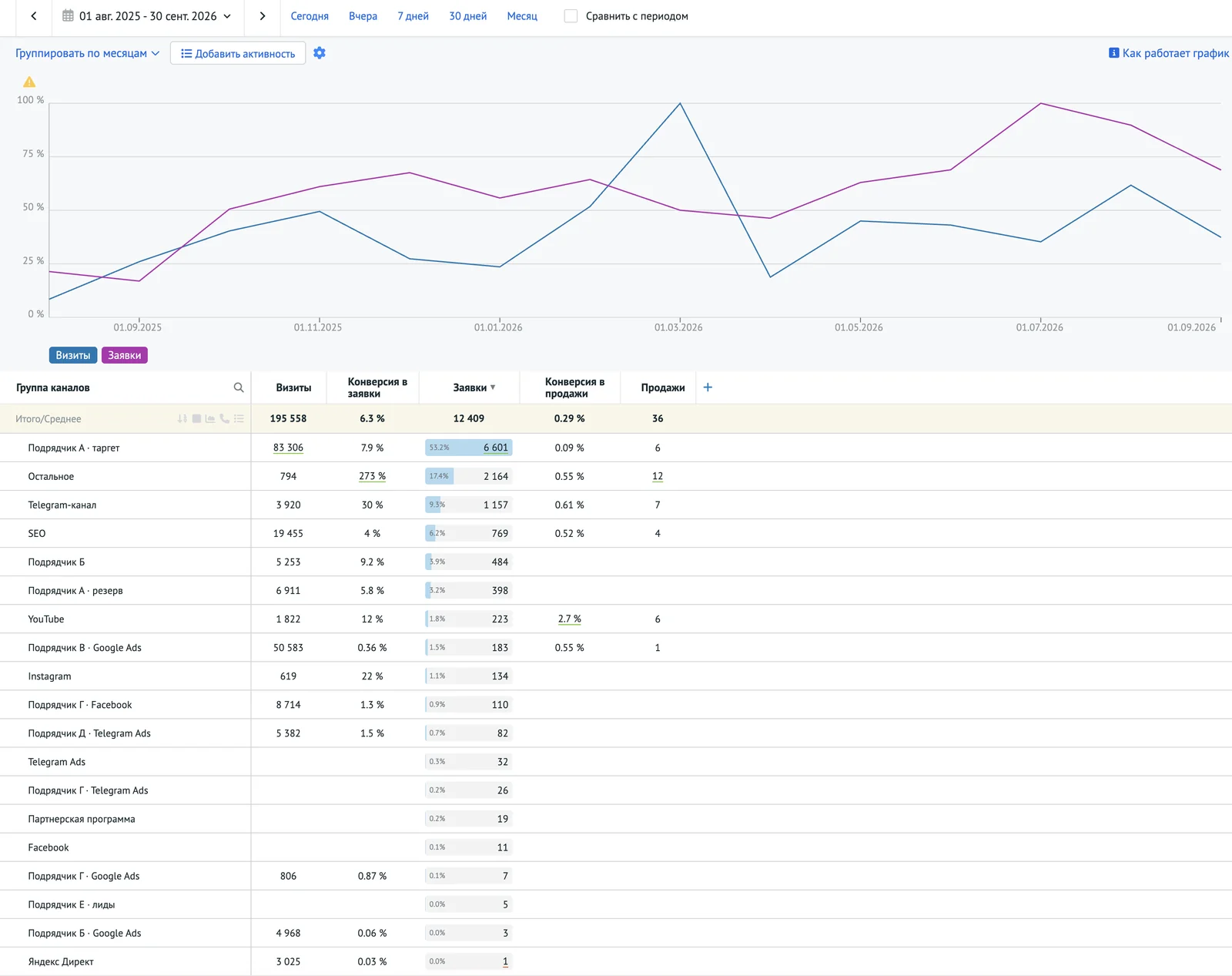Viewport: 1232px width, 976px height.
Task: Select the Яндекс Директ row label
Action: pos(61,961)
